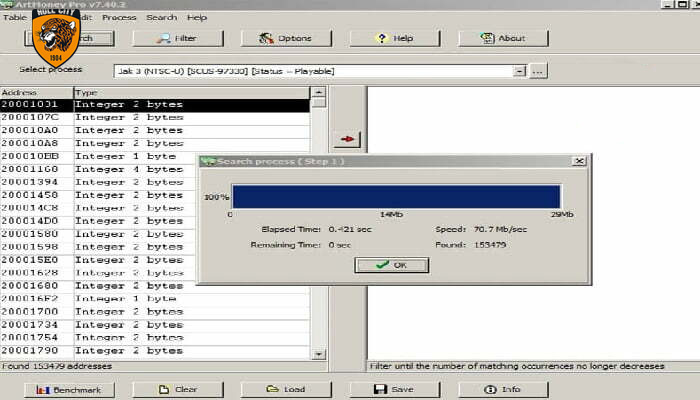Screen dimensions: 700x400
Task: Click the blue search progress bar
Action: 396,197
